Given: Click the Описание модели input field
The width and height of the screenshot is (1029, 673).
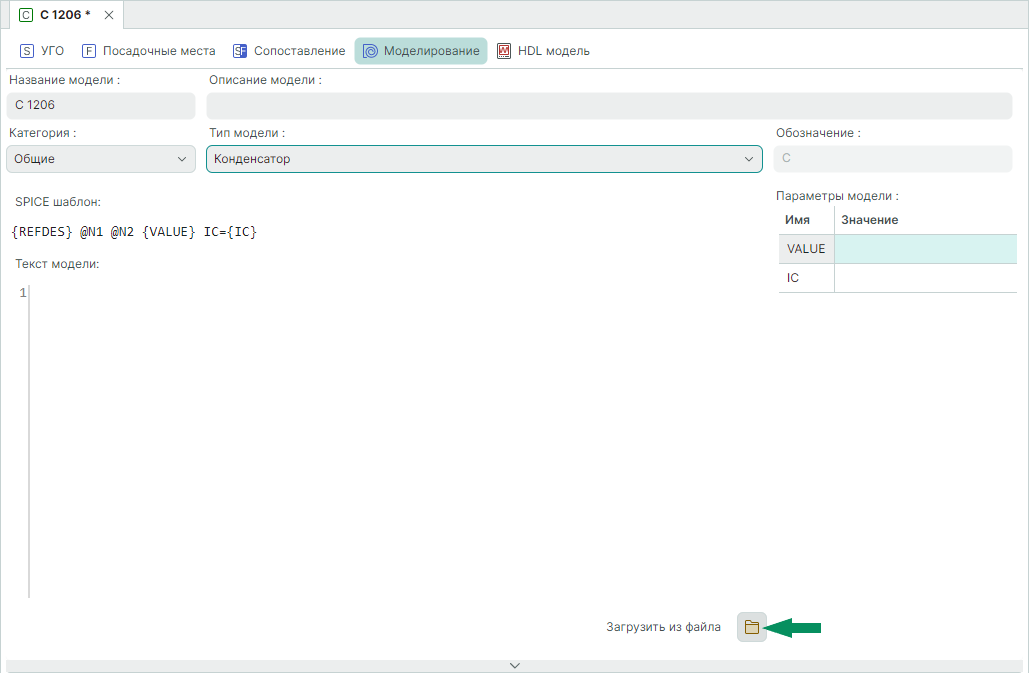Looking at the screenshot, I should coord(609,106).
